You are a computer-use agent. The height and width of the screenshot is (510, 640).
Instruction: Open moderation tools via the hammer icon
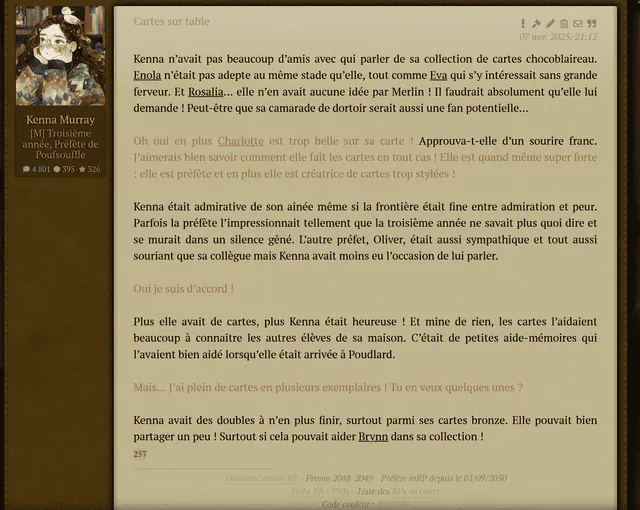(536, 24)
